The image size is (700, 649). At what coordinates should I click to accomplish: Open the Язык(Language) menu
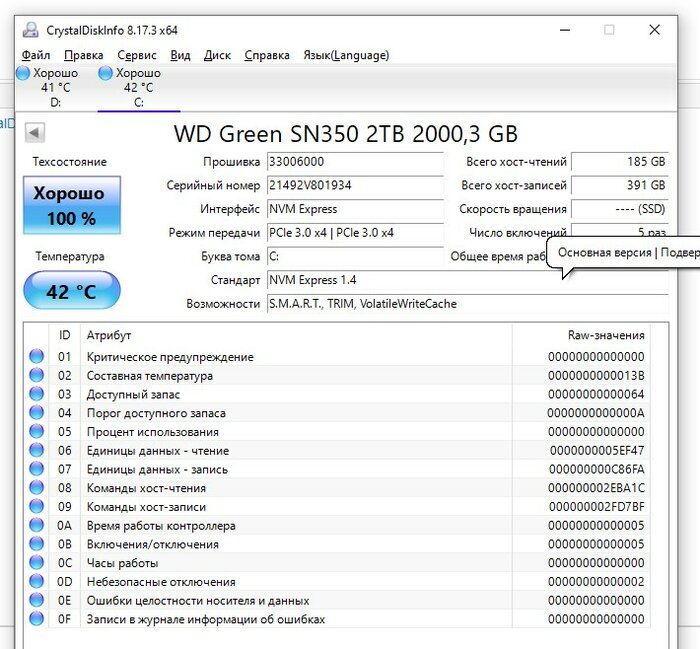pos(346,55)
